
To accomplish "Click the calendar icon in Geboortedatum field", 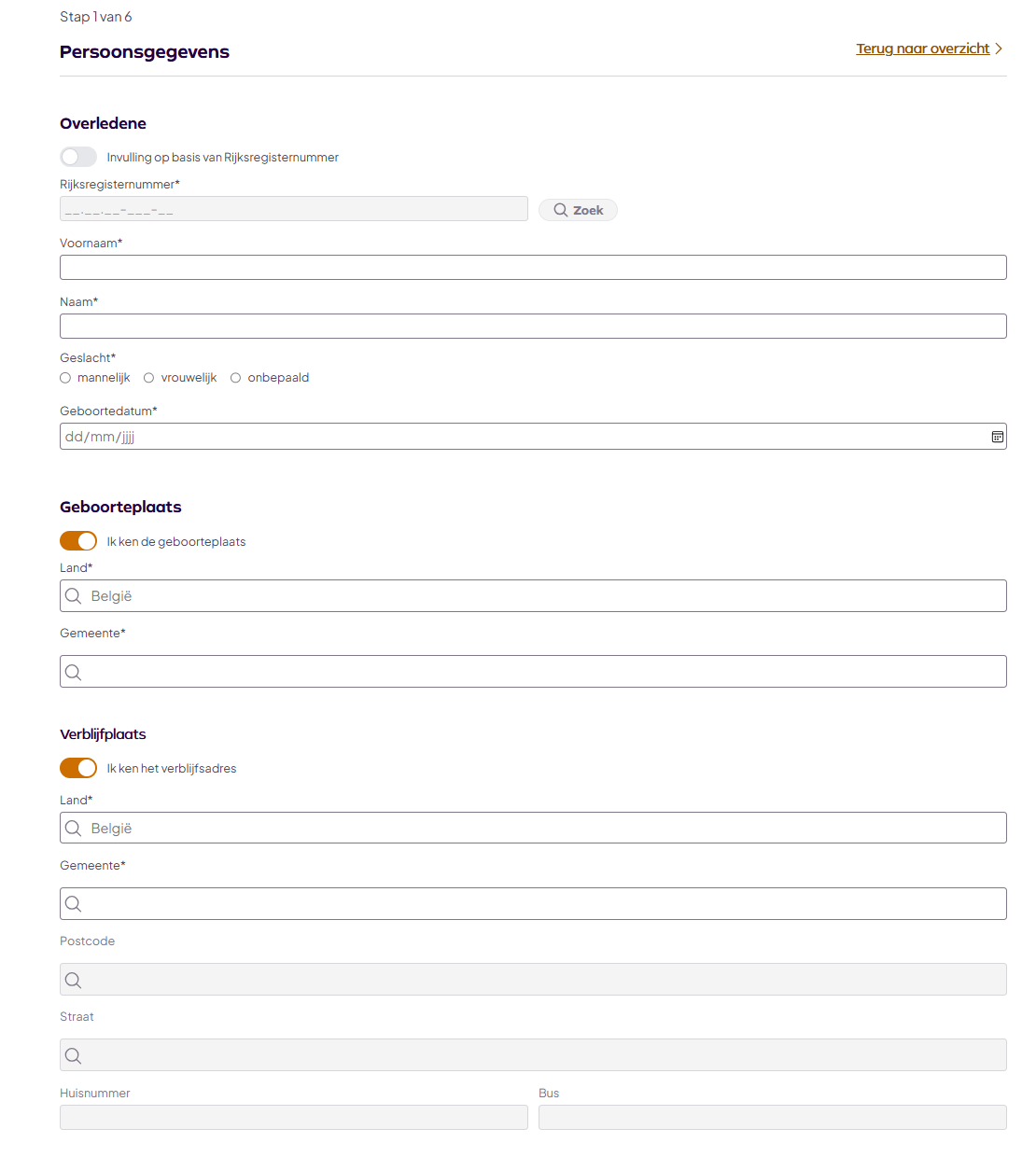I will pyautogui.click(x=997, y=437).
